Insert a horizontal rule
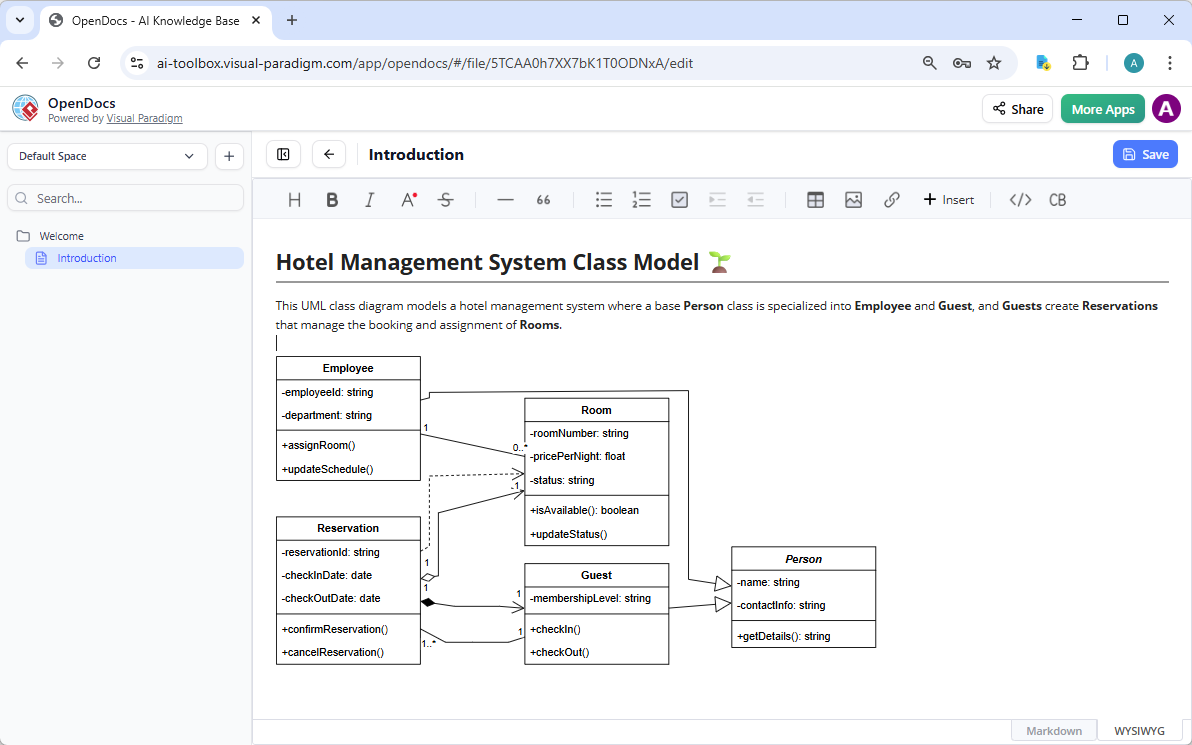This screenshot has height=745, width=1192. (x=505, y=199)
